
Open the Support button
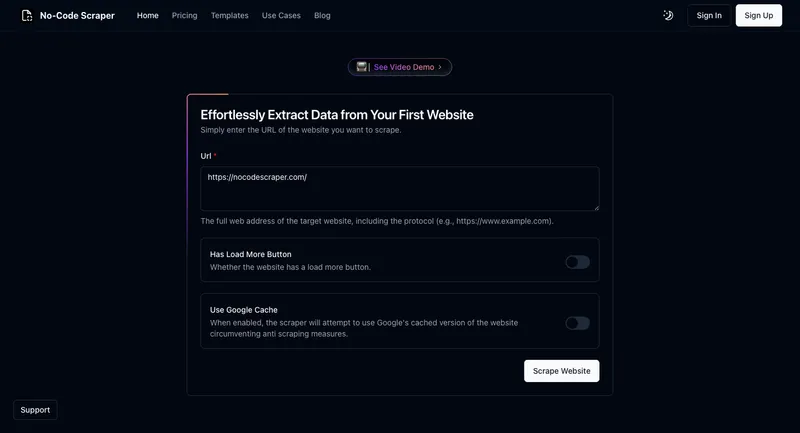pyautogui.click(x=35, y=410)
